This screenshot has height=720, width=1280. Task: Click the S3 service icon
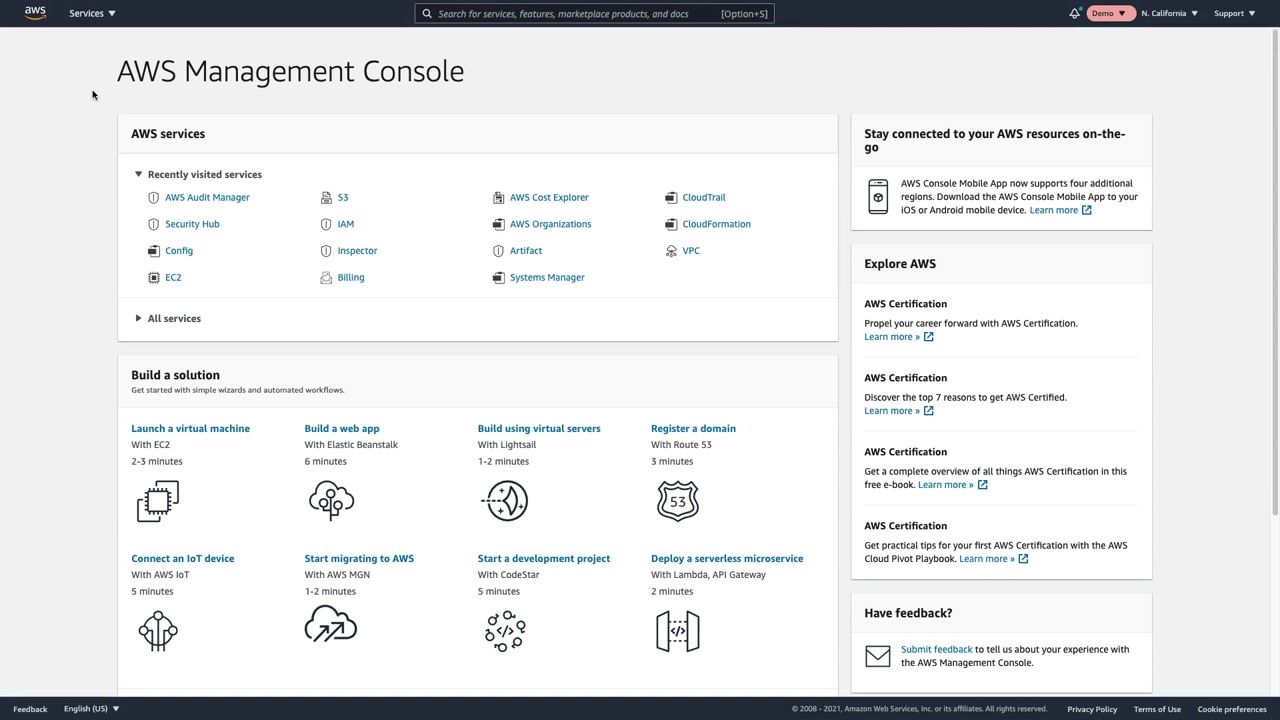pos(326,198)
